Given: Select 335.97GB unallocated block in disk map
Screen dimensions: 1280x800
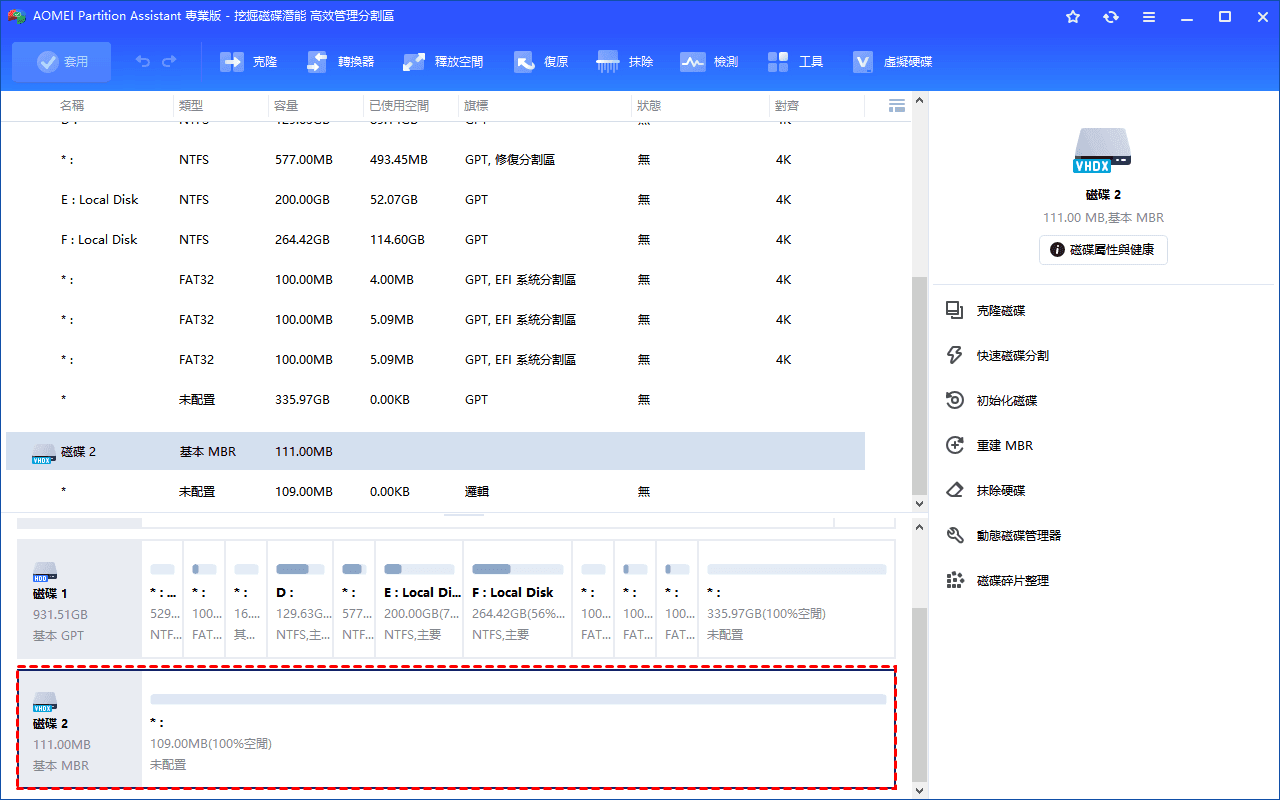Looking at the screenshot, I should click(x=796, y=599).
